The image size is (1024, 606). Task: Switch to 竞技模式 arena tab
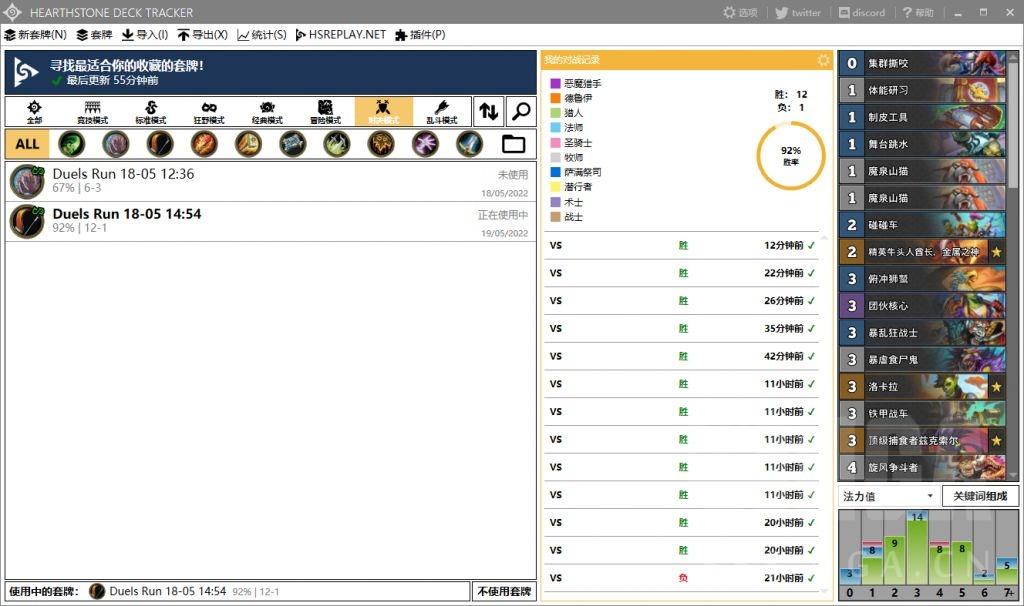[92, 112]
